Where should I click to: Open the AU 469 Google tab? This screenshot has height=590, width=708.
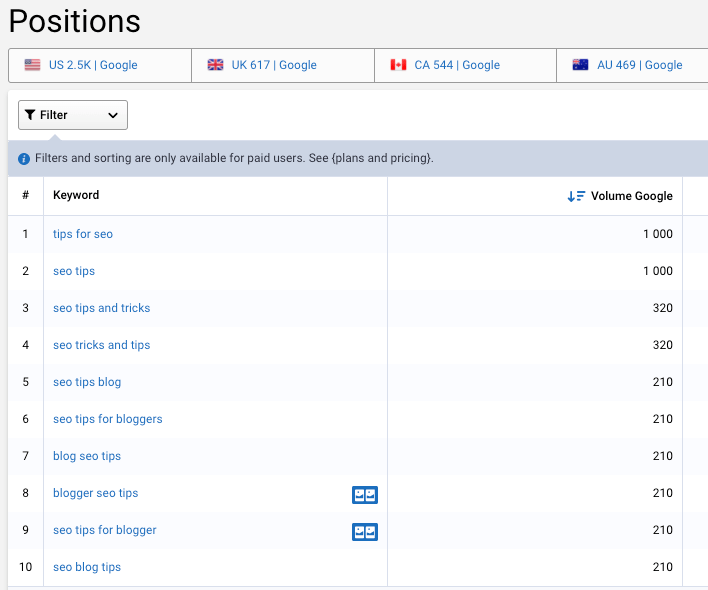632,65
